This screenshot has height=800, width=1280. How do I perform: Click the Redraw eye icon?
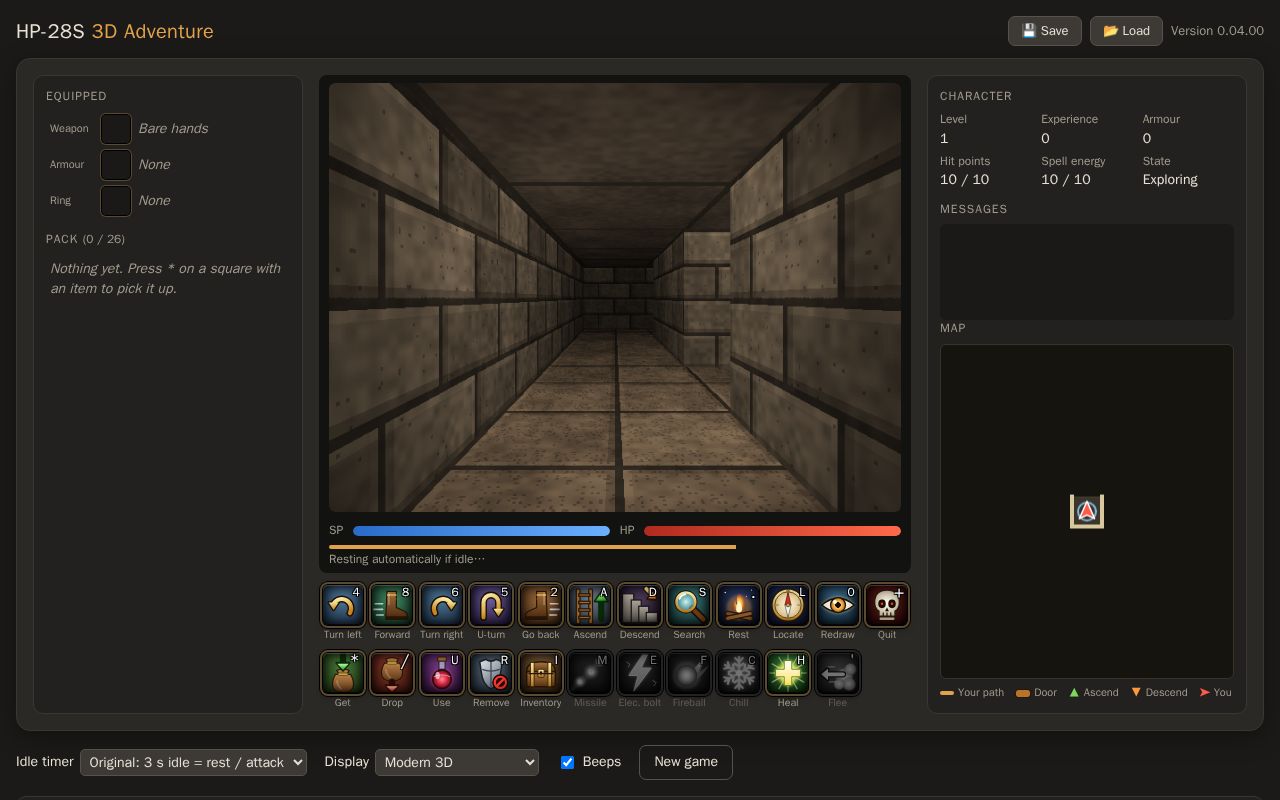point(837,605)
